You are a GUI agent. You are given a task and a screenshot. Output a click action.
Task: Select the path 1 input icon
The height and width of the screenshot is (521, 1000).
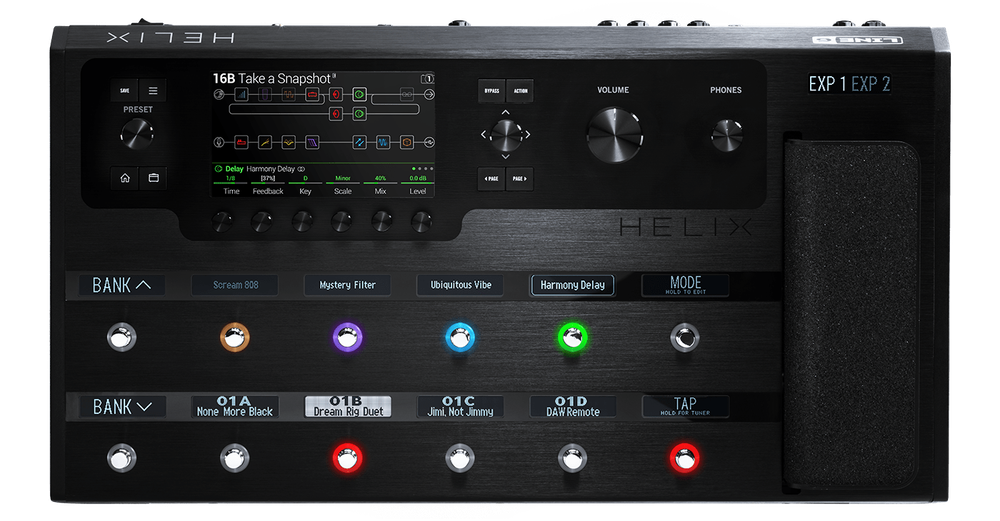pos(219,95)
